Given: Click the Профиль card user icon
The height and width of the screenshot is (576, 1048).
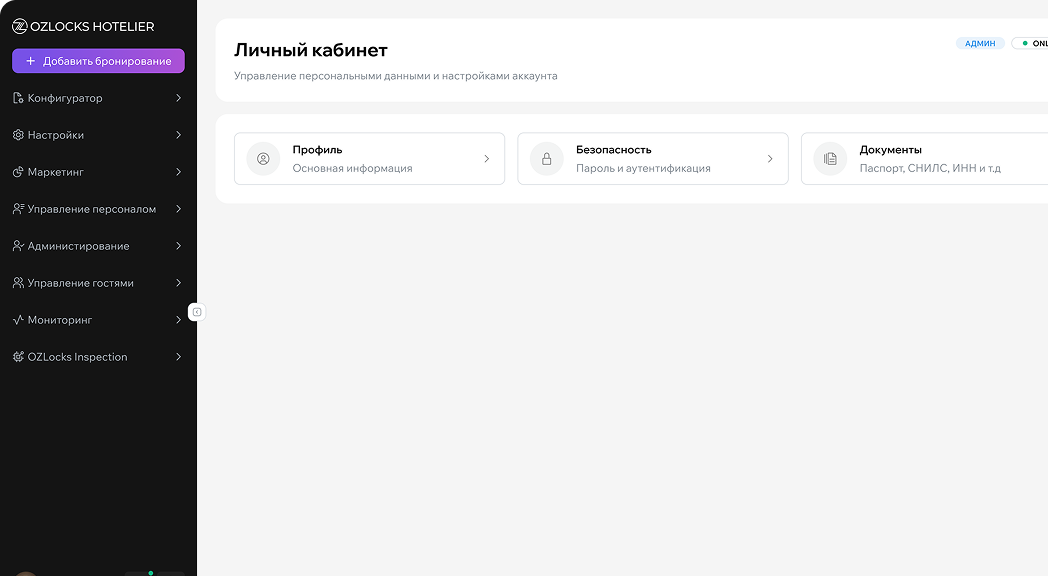Looking at the screenshot, I should 263,159.
